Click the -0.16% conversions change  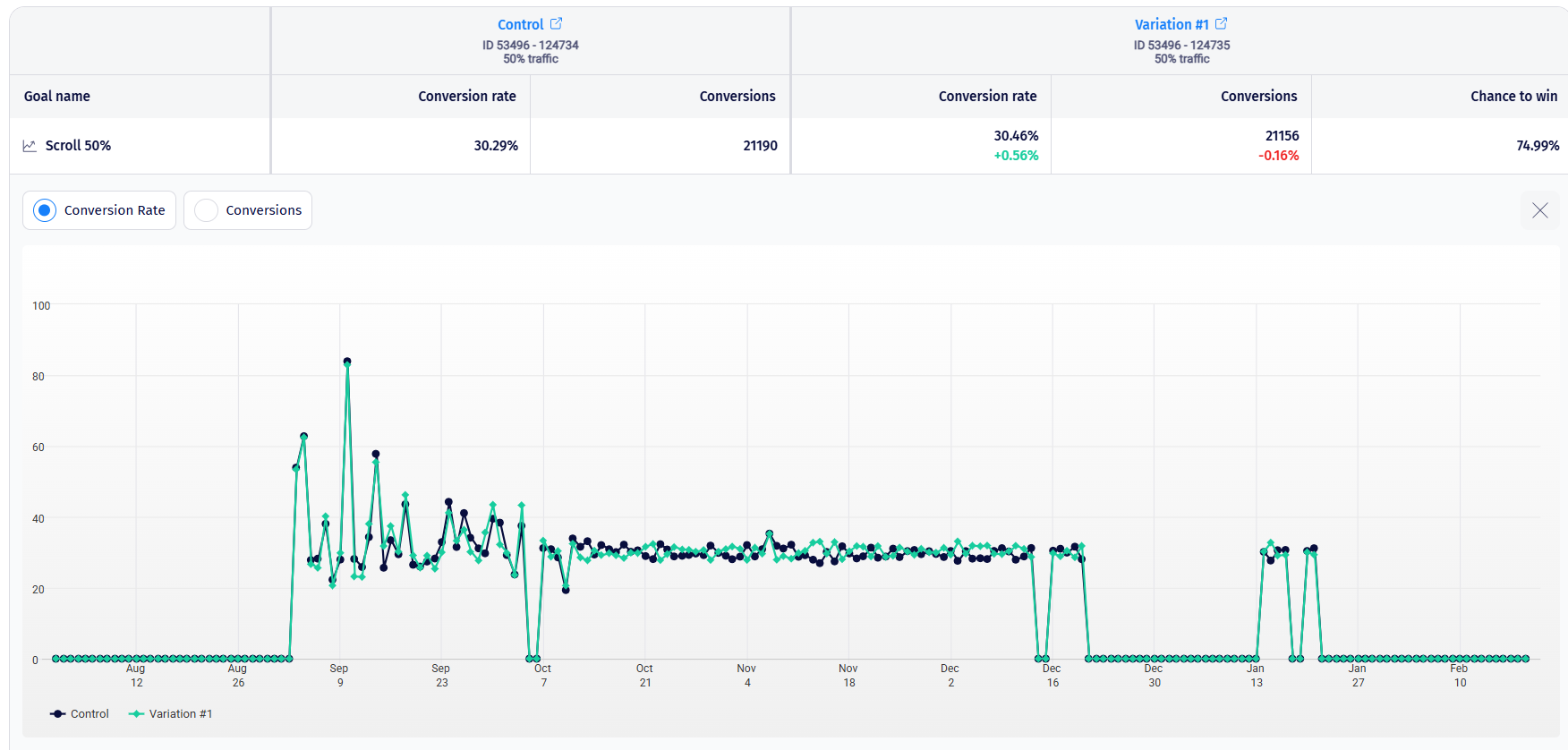(1278, 155)
